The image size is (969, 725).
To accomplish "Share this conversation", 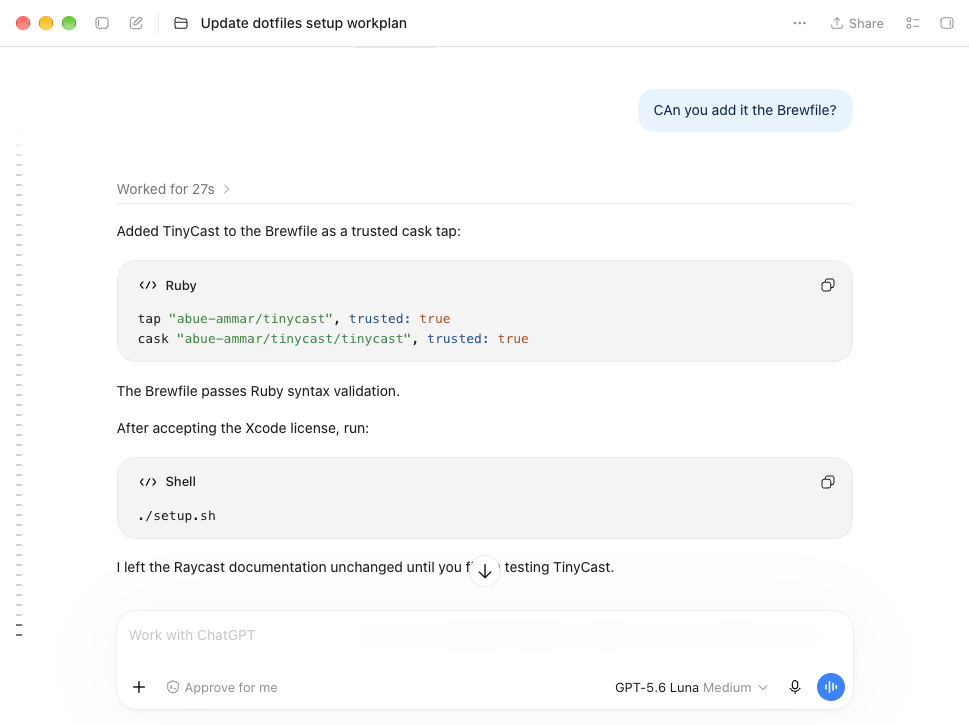I will pyautogui.click(x=857, y=23).
